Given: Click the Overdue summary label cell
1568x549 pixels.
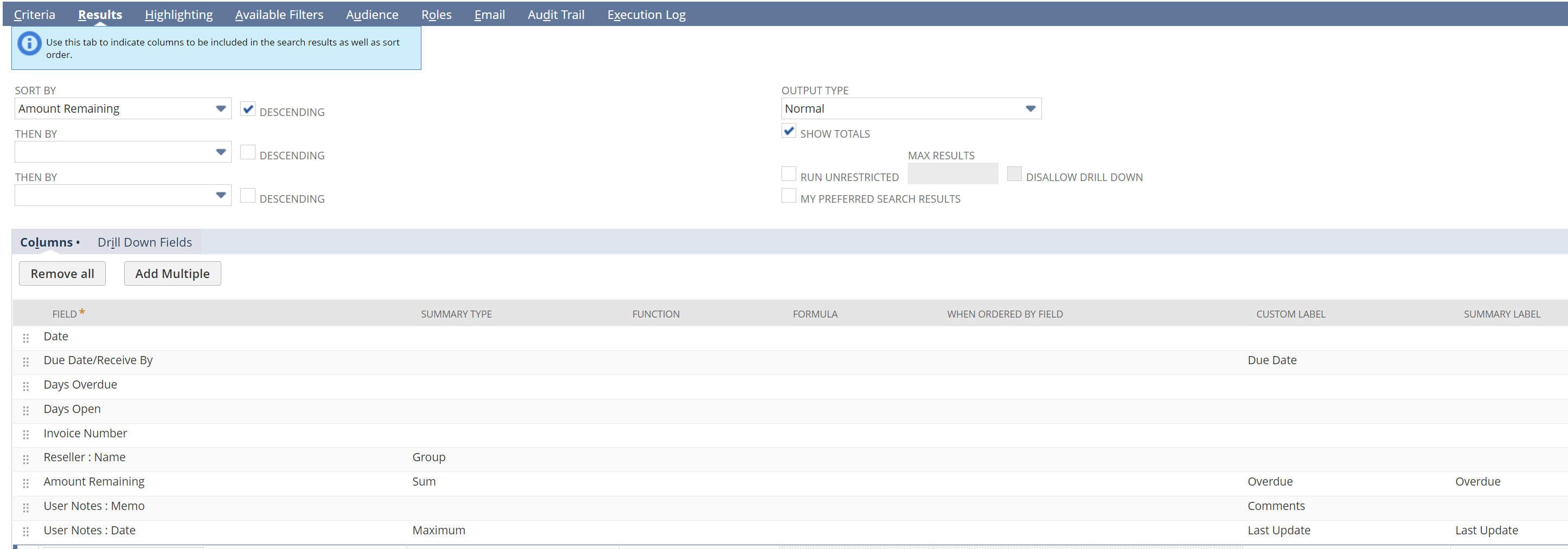Looking at the screenshot, I should (x=1478, y=481).
